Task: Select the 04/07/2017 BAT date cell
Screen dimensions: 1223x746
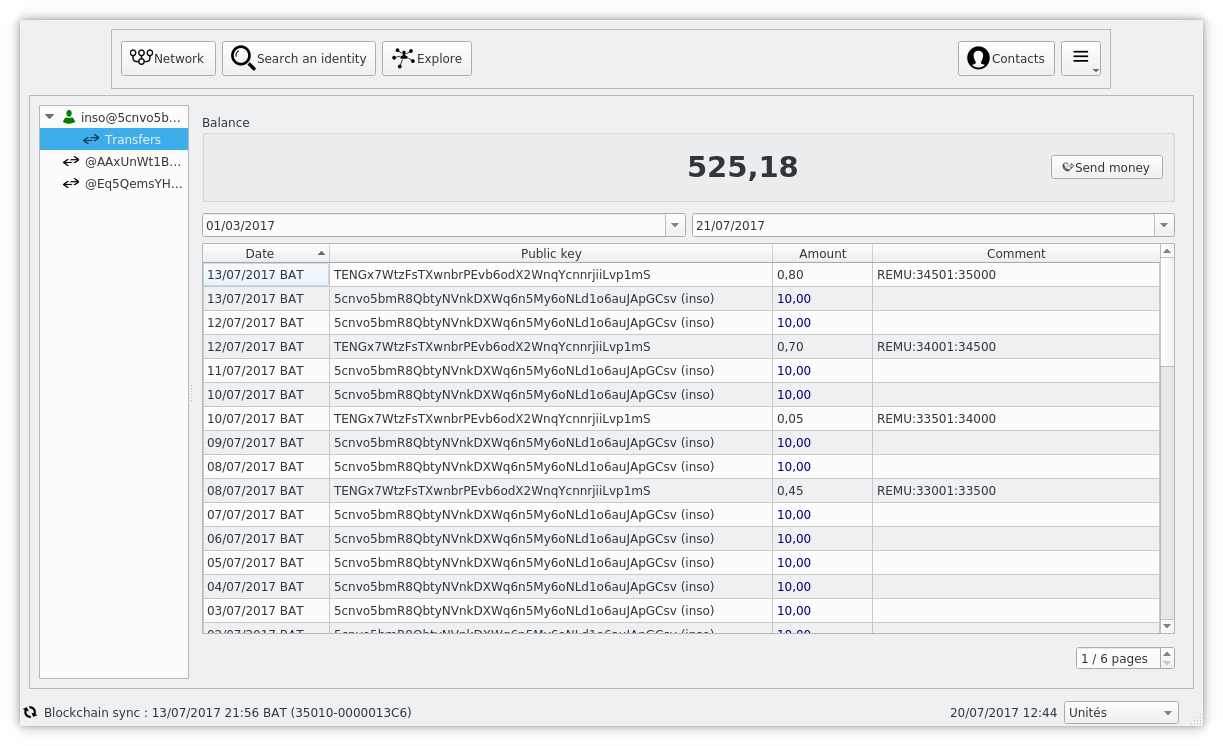Action: [x=266, y=587]
